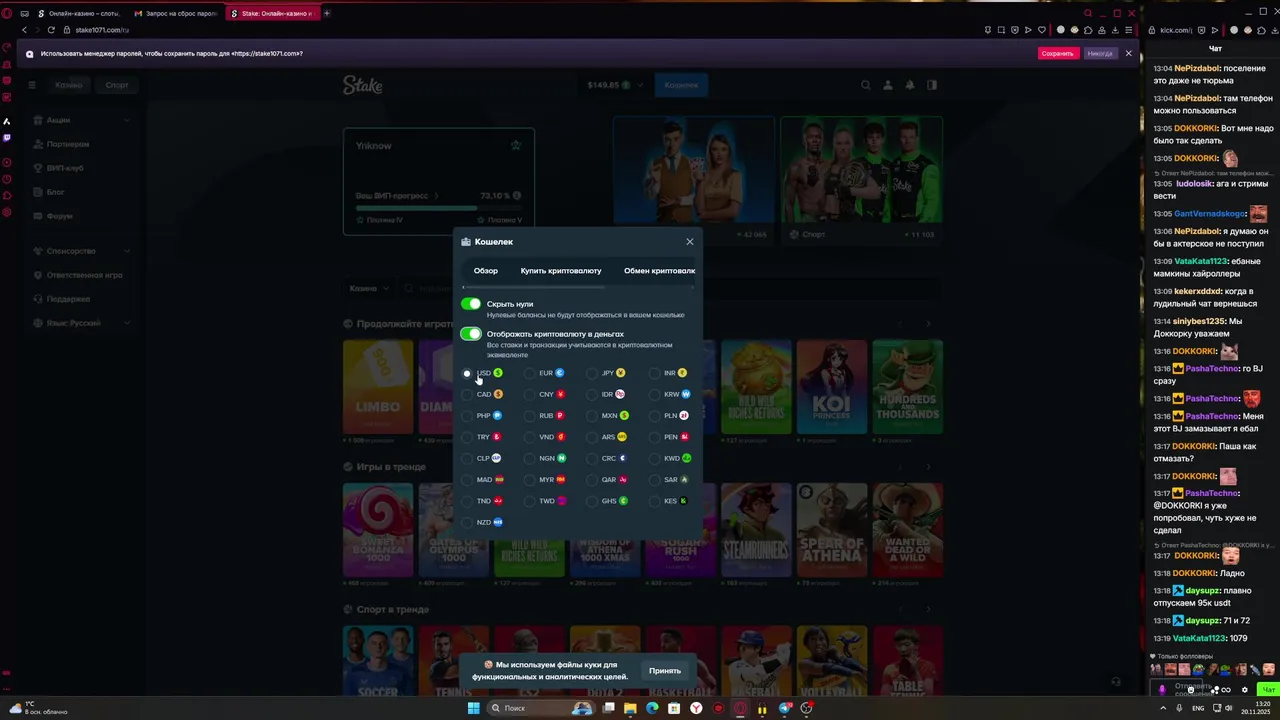
Task: Open the ВИП-клуб sidebar item
Action: (65, 168)
